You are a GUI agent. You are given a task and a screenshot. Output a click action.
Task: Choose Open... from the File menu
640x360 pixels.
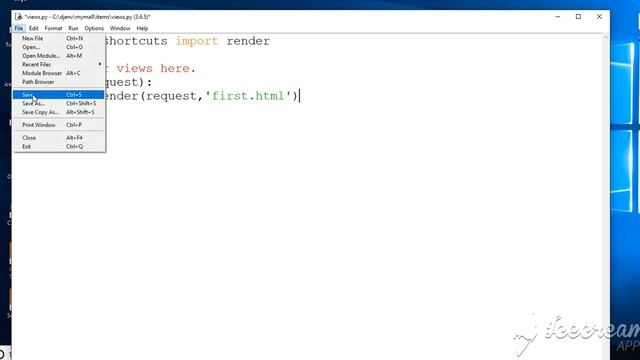[x=58, y=47]
